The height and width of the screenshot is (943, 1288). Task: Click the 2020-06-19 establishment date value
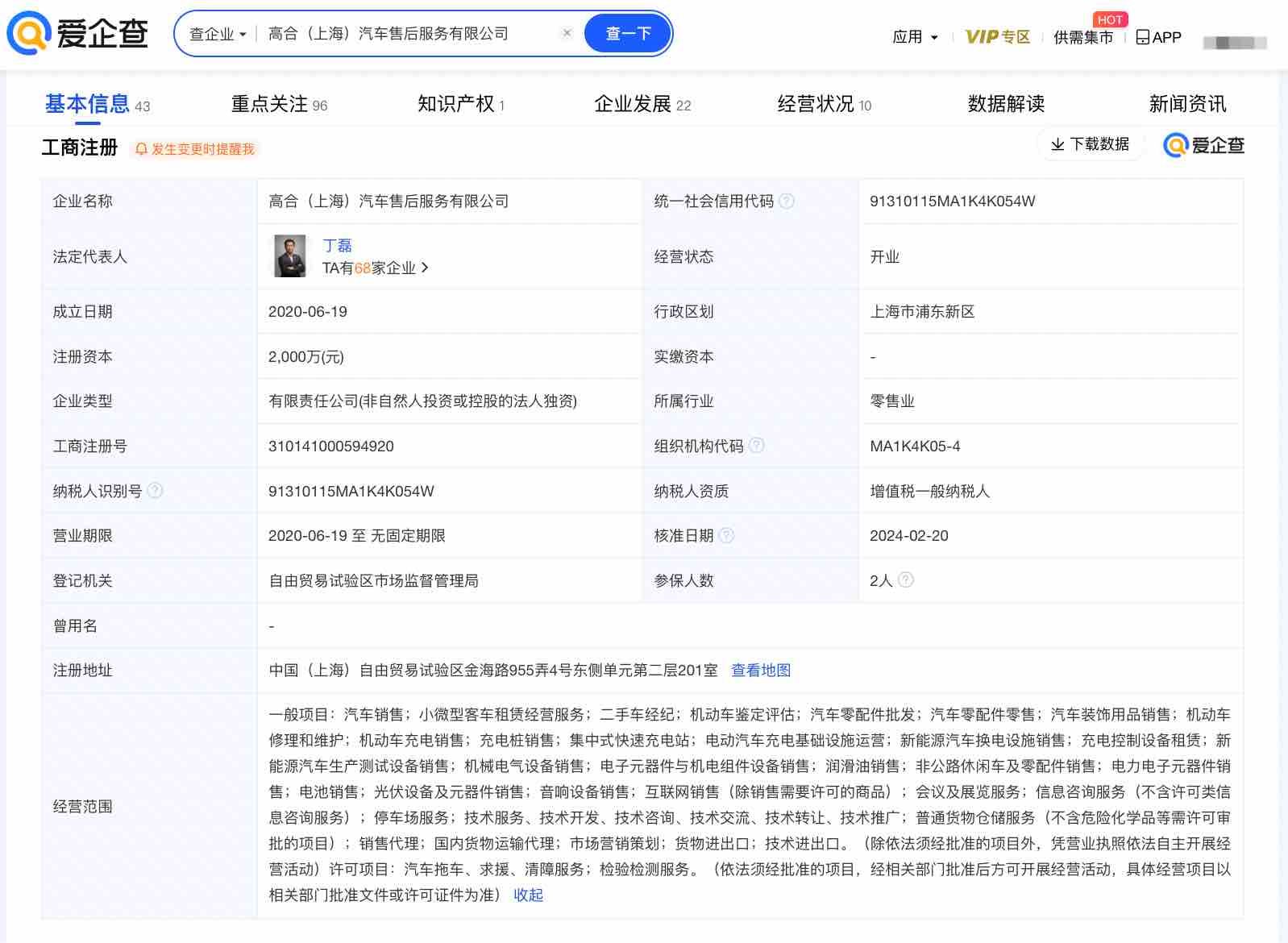pyautogui.click(x=308, y=312)
